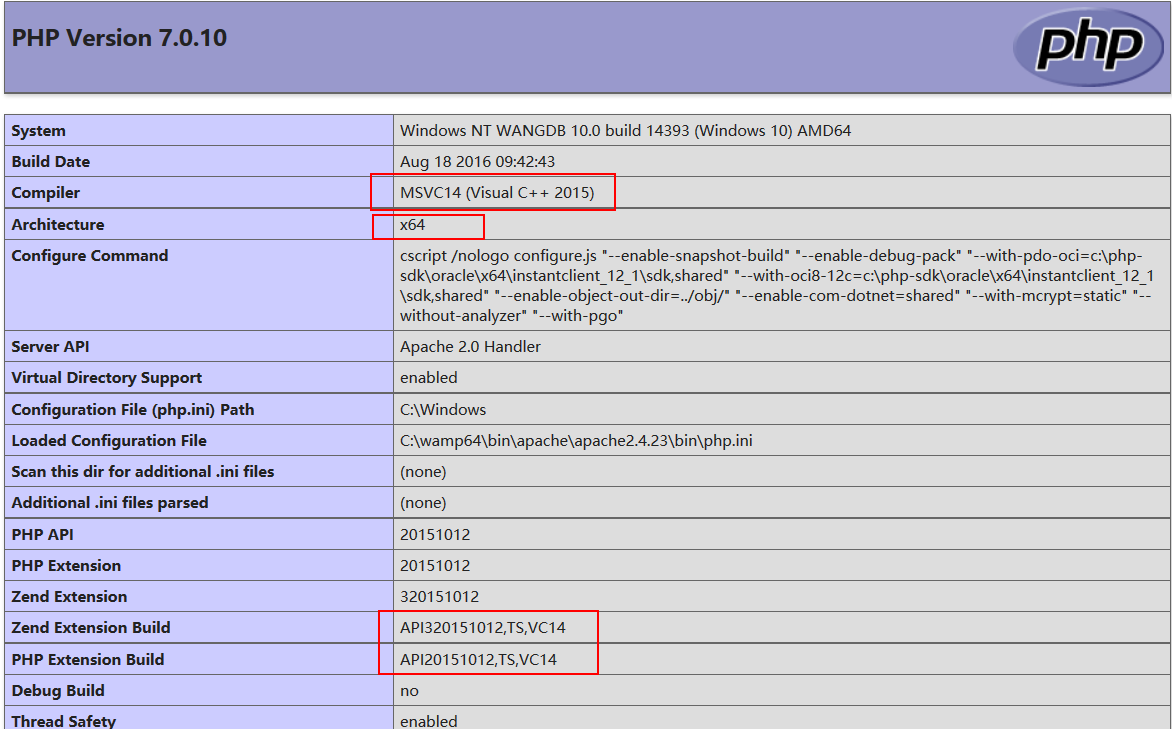Viewport: 1172px width, 729px height.
Task: Select '(none)' value in Scan this dir row
Action: [x=423, y=472]
